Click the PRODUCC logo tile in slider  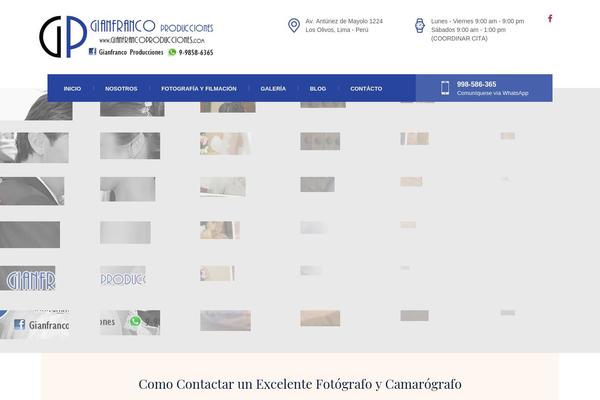[123, 276]
